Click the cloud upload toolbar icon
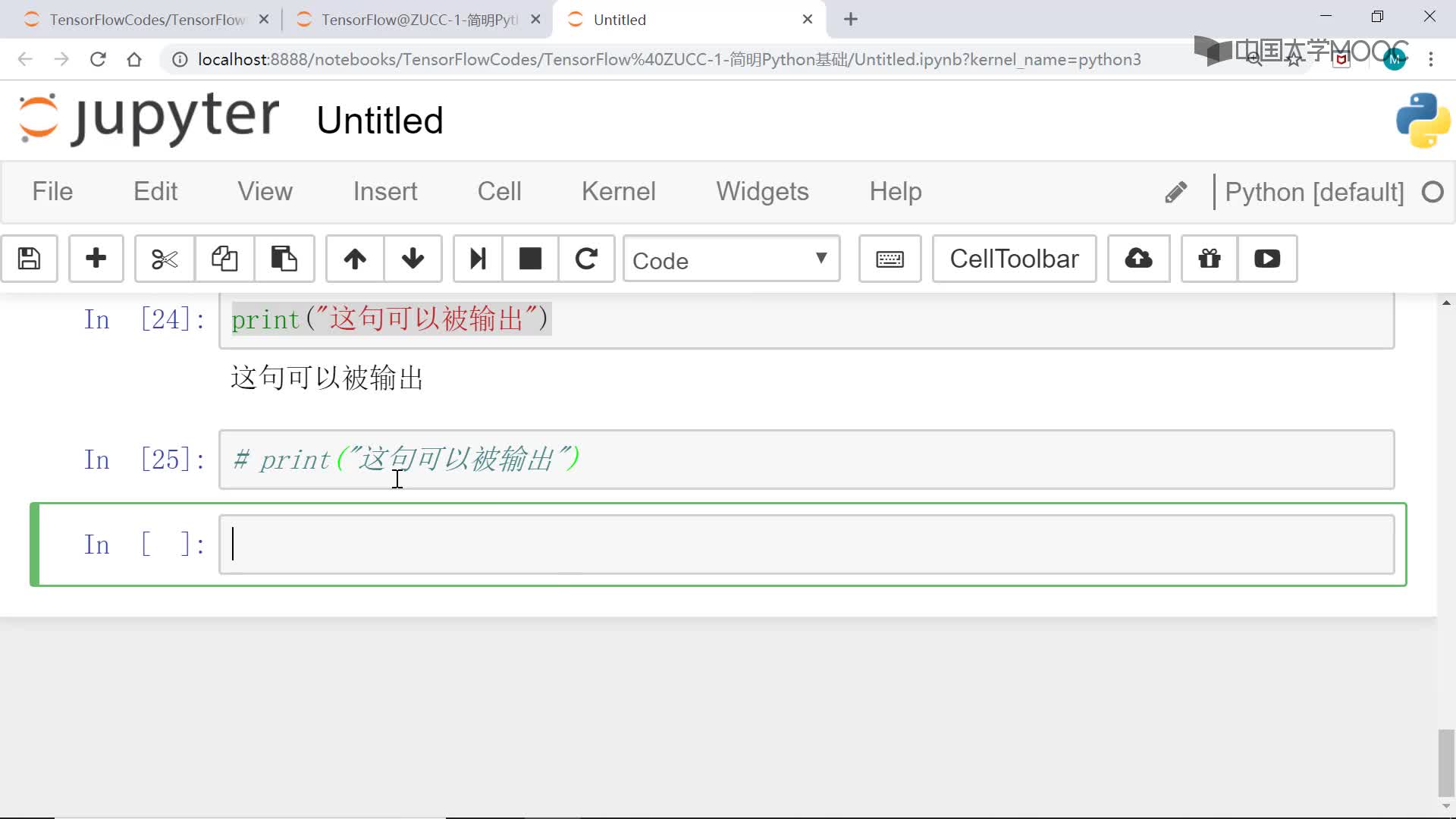 point(1138,259)
